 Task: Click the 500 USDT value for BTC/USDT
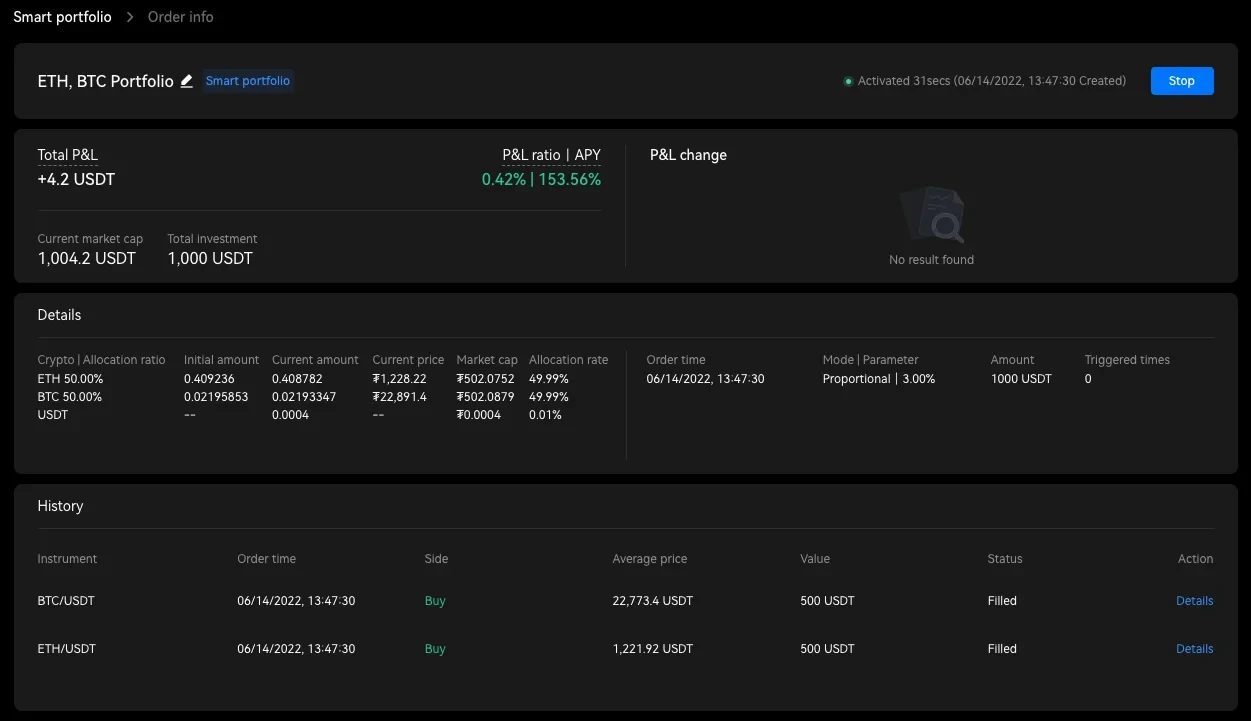pyautogui.click(x=827, y=601)
